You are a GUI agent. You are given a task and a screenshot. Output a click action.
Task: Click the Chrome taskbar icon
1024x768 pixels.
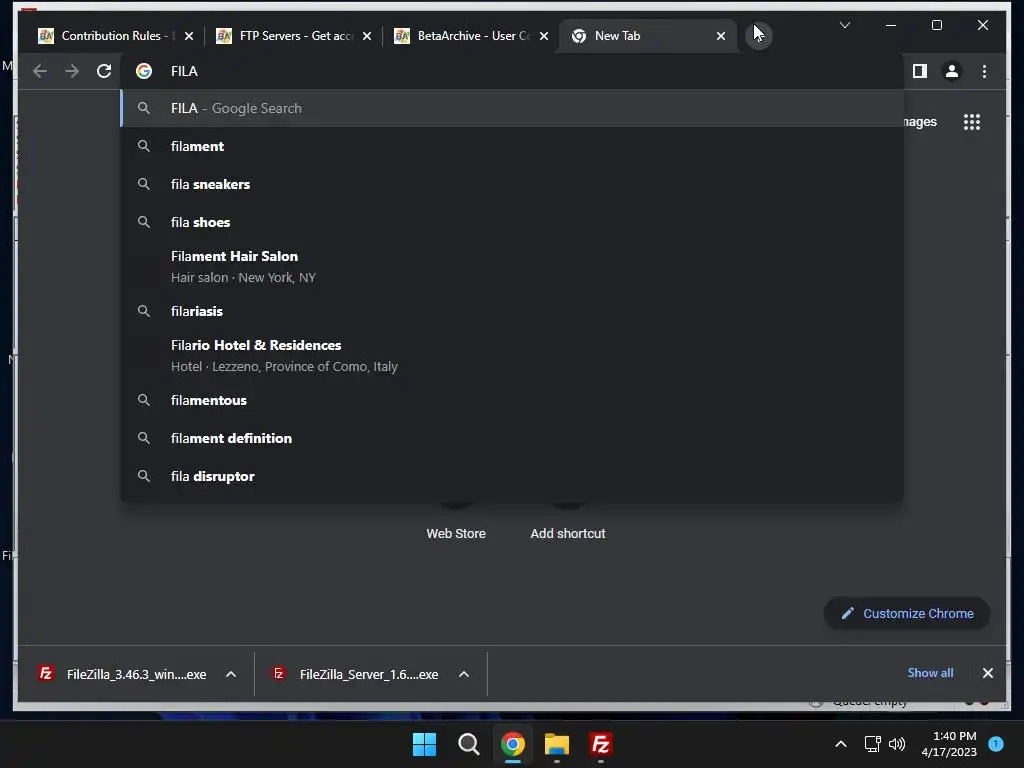(513, 744)
